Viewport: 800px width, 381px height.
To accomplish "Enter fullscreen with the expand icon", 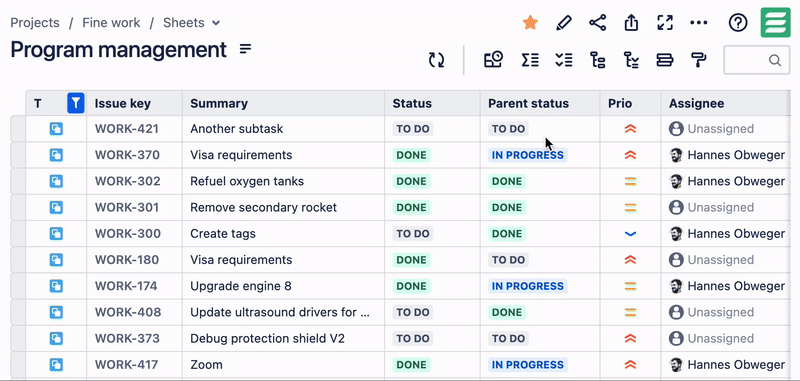I will pos(665,22).
